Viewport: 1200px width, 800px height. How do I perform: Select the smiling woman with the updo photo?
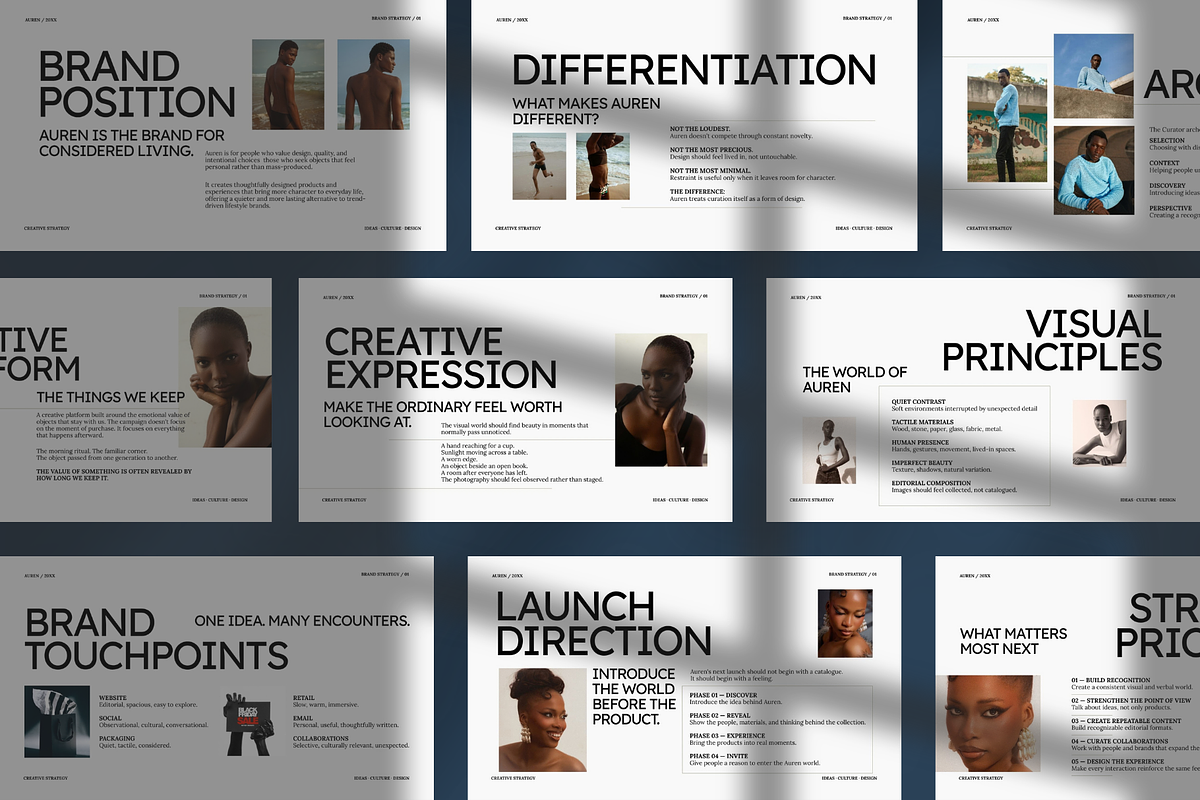point(543,720)
